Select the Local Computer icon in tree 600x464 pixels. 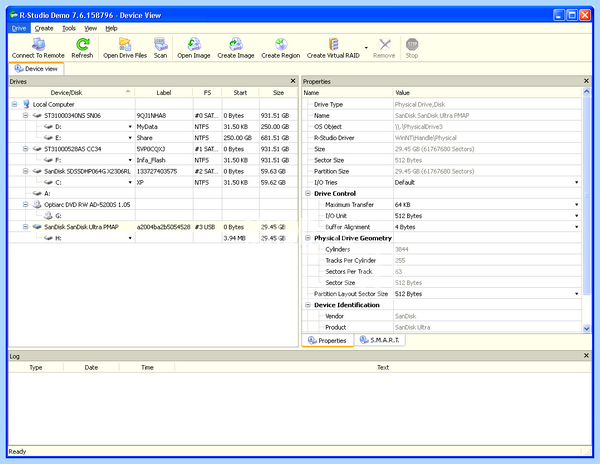26,104
